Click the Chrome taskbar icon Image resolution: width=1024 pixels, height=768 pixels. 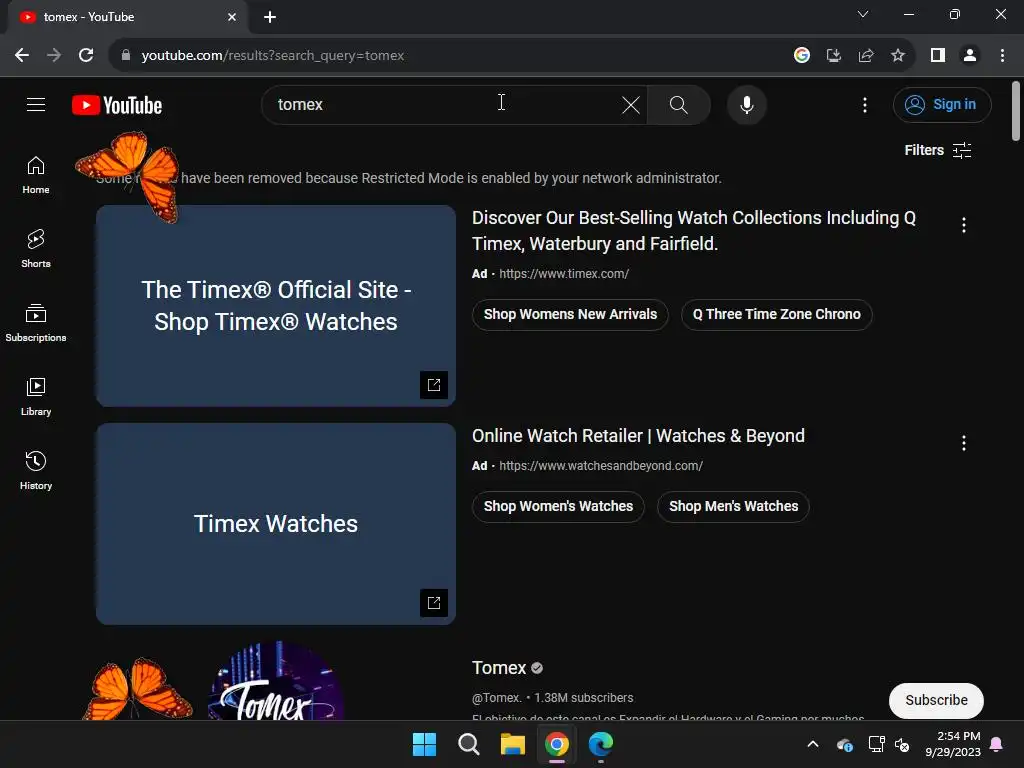(556, 744)
